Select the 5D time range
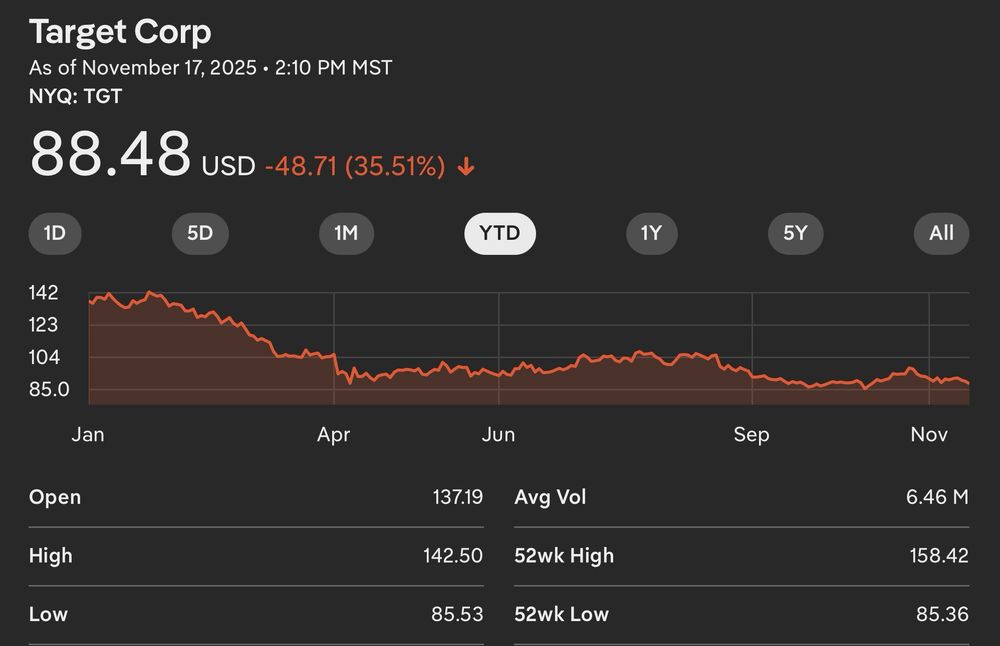 (x=200, y=233)
